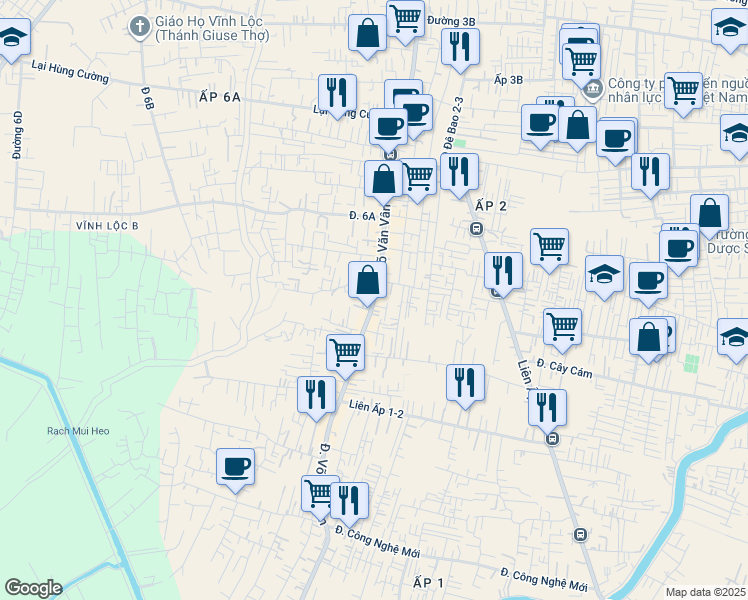Image resolution: width=748 pixels, height=600 pixels.
Task: Click restaurant marker left of Liên Ấp 1-2 label
Action: [316, 398]
